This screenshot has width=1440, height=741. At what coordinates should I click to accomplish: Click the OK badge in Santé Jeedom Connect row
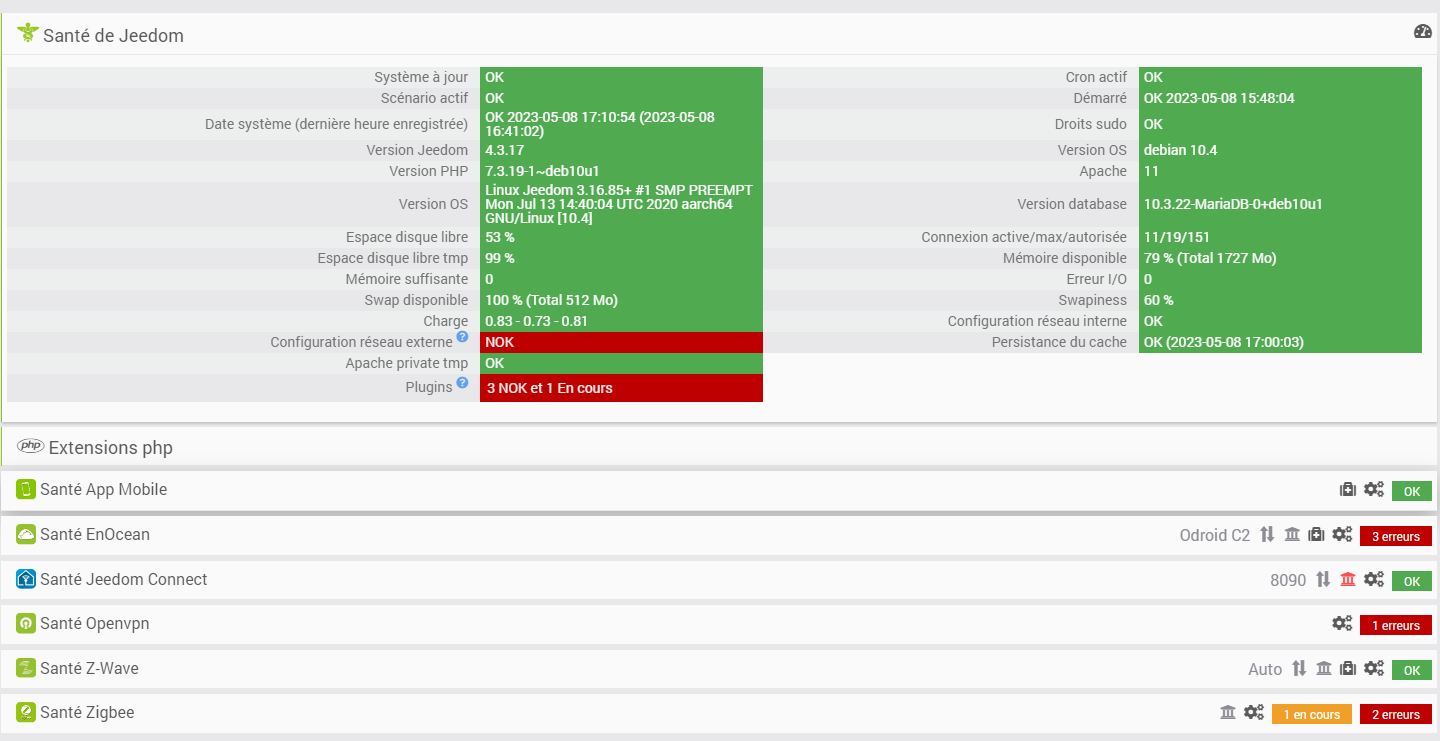1412,581
